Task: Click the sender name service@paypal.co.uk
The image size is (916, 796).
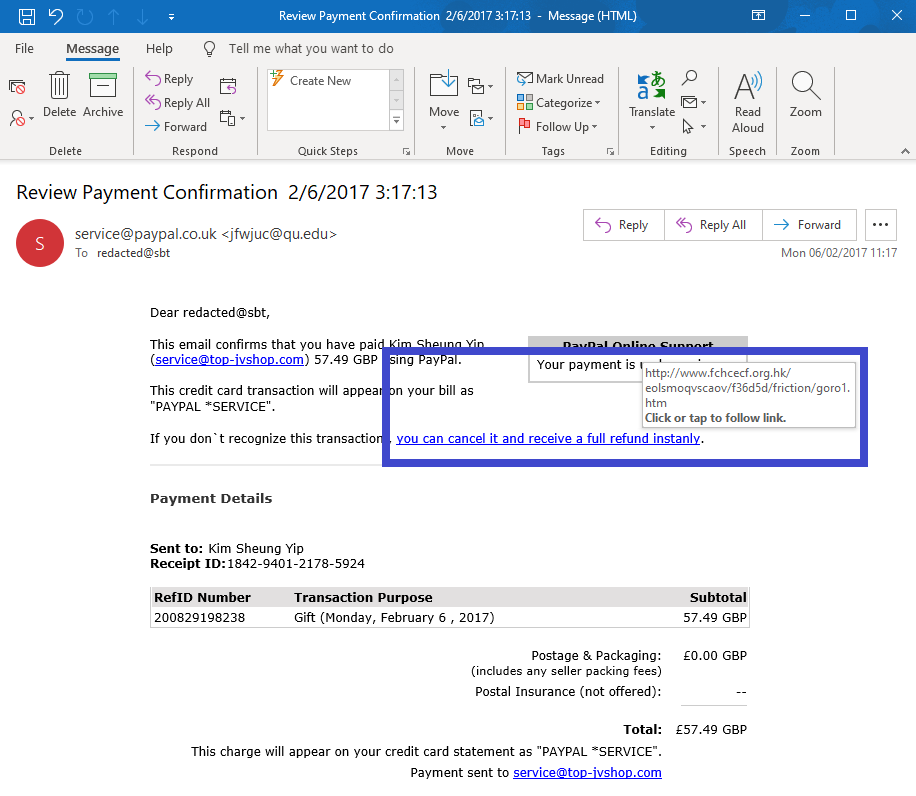Action: pyautogui.click(x=145, y=234)
